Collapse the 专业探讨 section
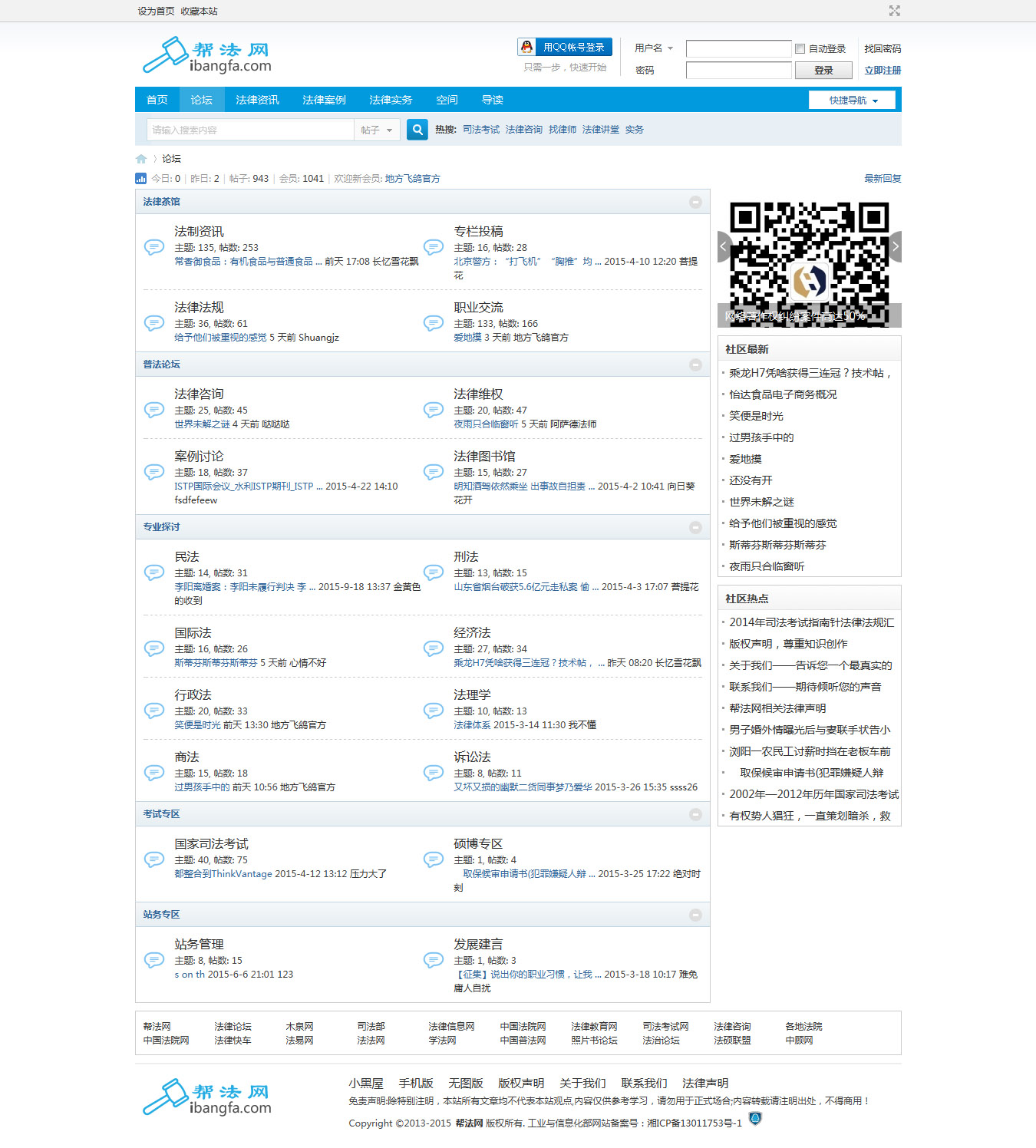Screen dimensions: 1036x1148 click(695, 527)
